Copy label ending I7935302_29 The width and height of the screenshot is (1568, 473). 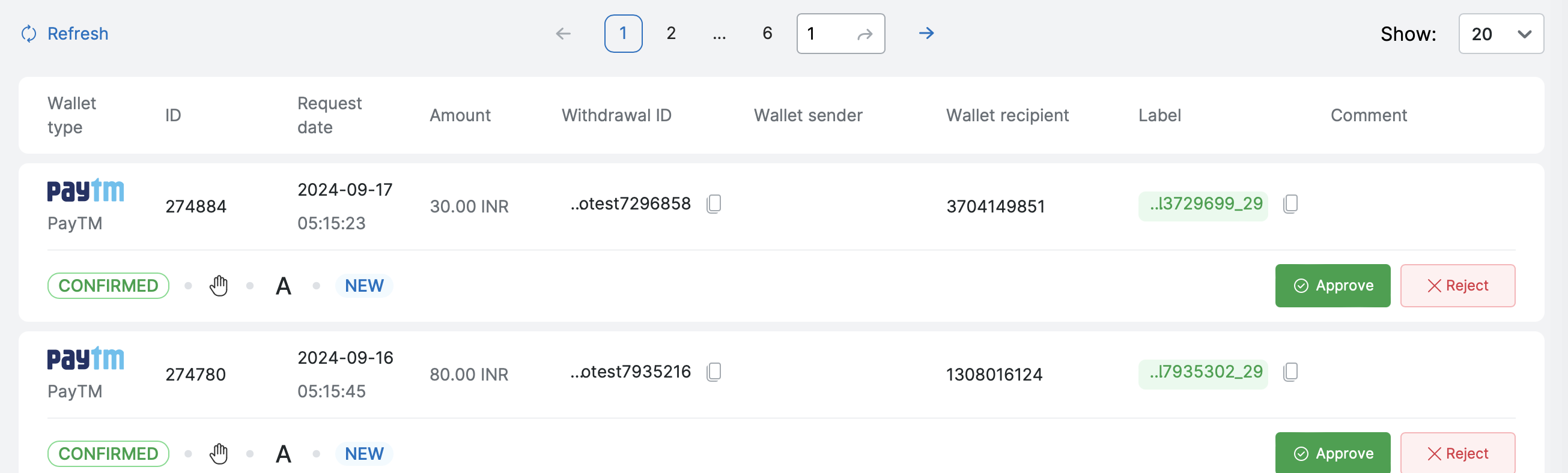1290,372
